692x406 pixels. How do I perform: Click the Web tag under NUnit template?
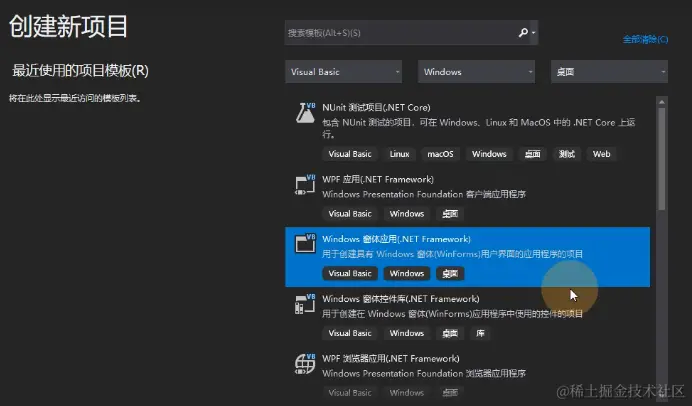pos(602,154)
